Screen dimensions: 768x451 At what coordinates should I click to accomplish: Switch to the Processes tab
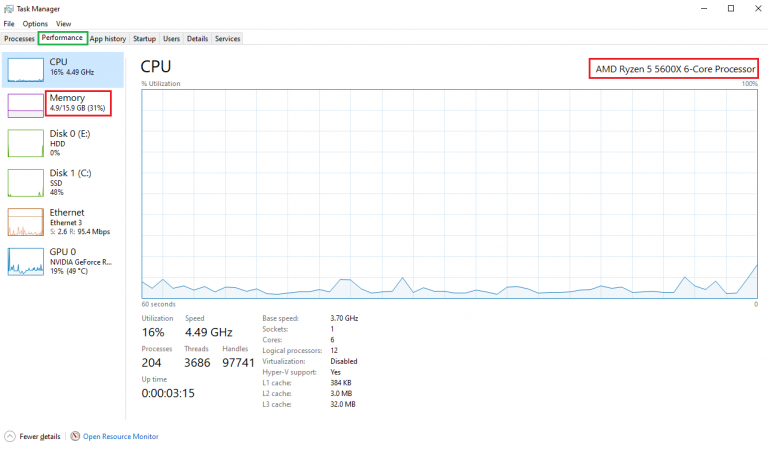pos(19,39)
